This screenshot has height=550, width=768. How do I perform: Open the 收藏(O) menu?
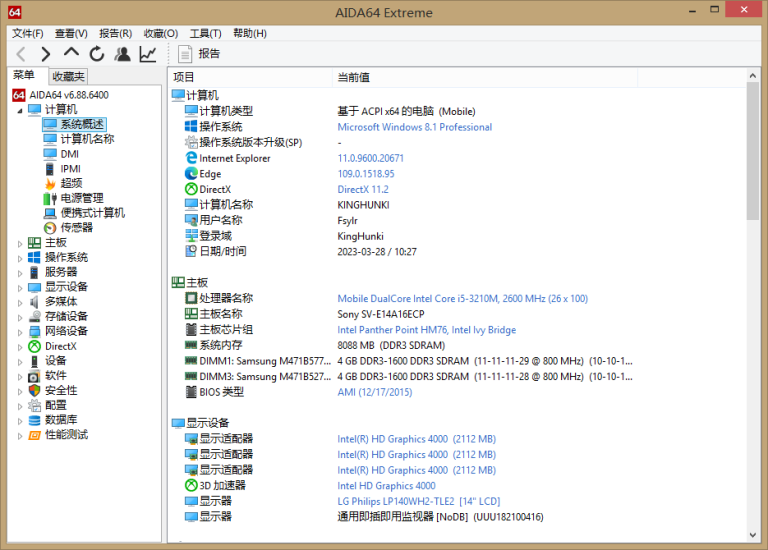(161, 33)
